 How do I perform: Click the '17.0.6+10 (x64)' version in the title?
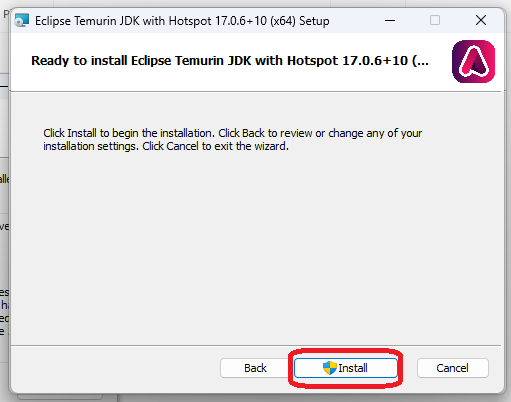(255, 21)
